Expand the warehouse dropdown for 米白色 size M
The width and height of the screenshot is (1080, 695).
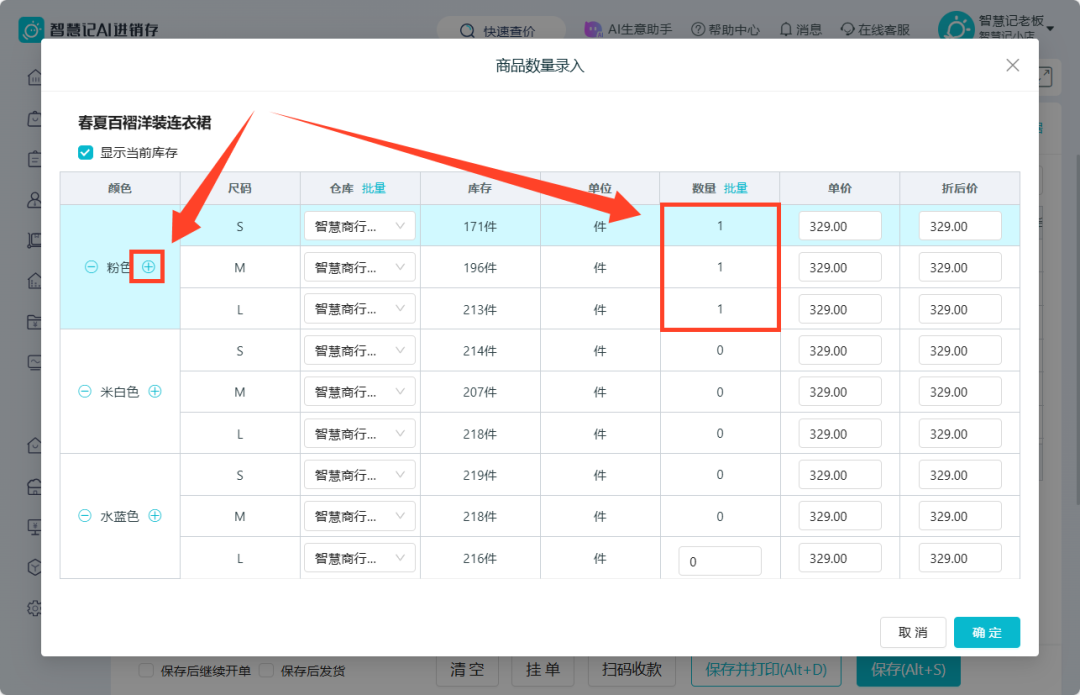pyautogui.click(x=360, y=392)
